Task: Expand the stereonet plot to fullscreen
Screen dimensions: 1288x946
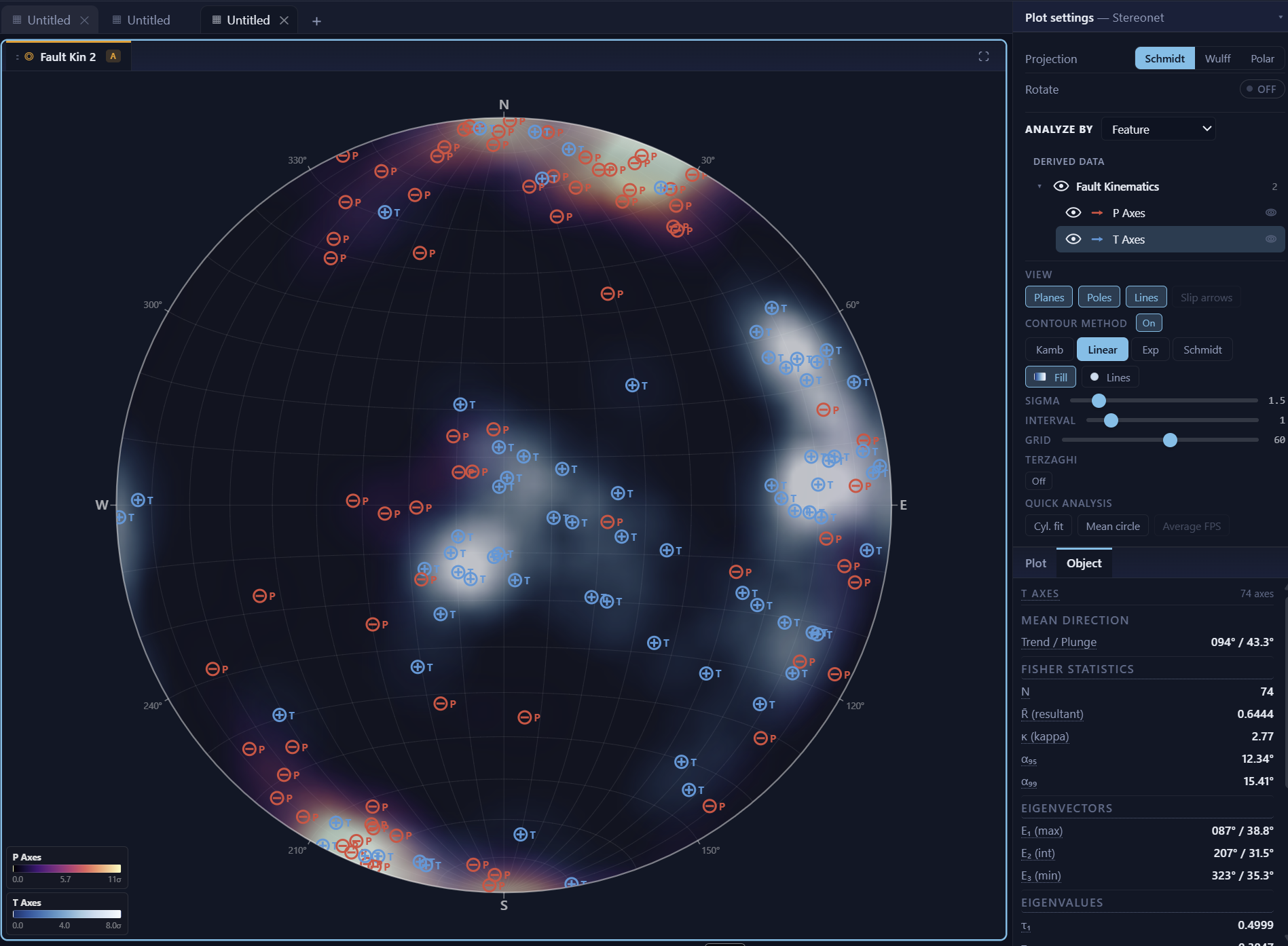Action: tap(983, 56)
